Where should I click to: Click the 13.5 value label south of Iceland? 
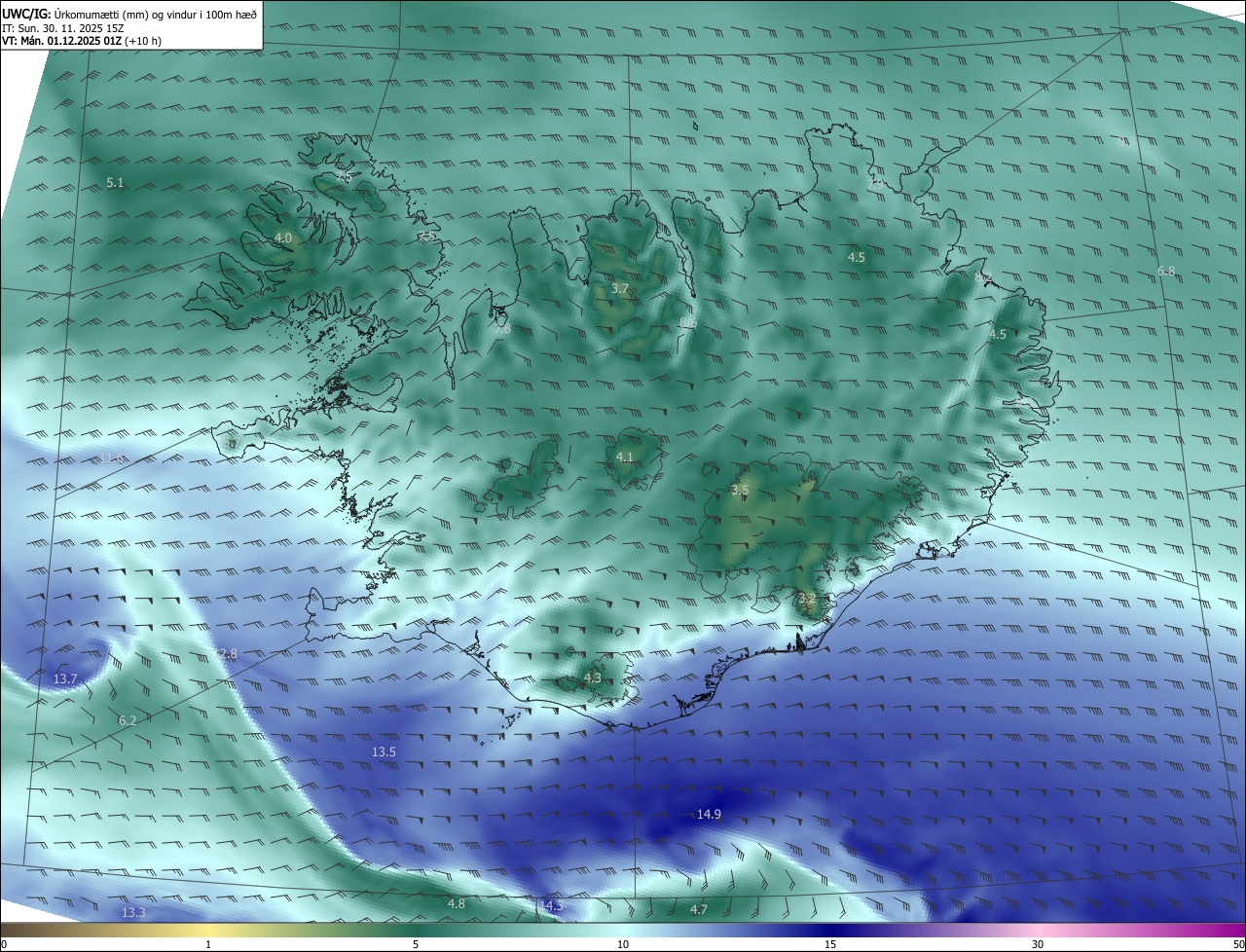pyautogui.click(x=384, y=751)
